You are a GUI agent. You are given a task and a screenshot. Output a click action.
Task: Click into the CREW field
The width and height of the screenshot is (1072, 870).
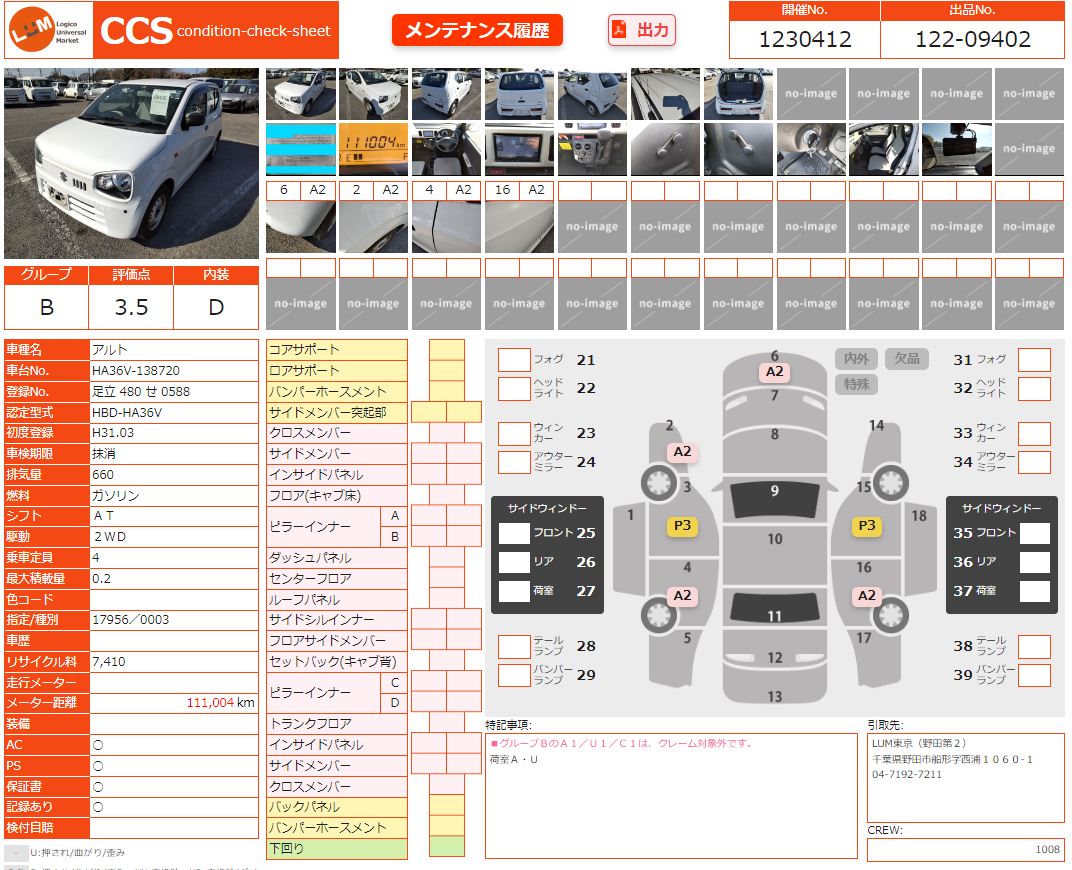[x=965, y=849]
